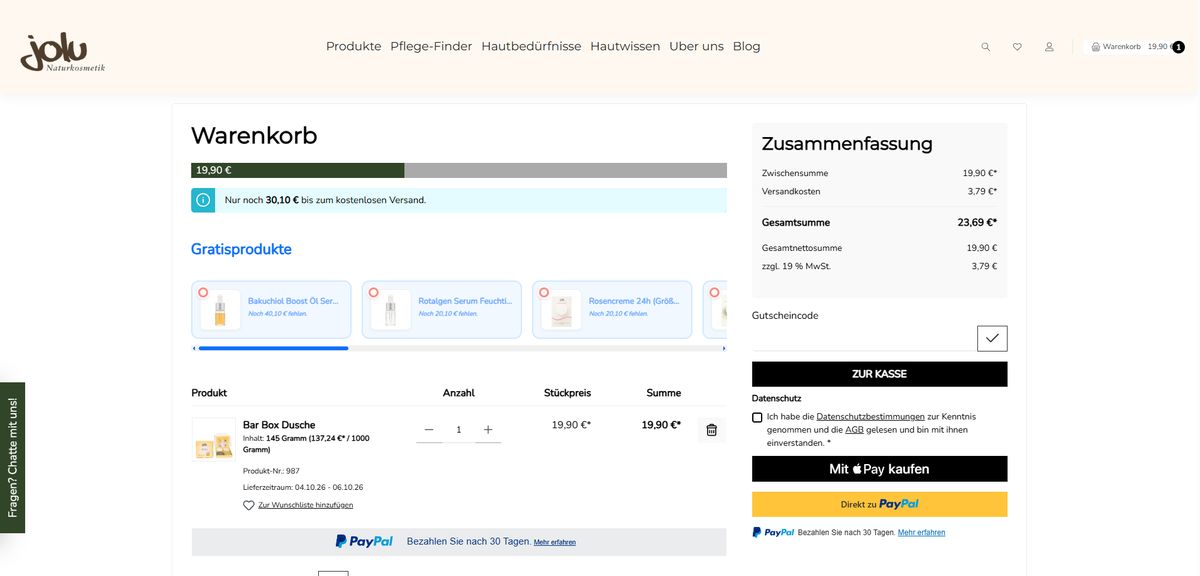Viewport: 1200px width, 576px height.
Task: Open Rotalgen Serum product thumbnail
Action: coord(390,310)
